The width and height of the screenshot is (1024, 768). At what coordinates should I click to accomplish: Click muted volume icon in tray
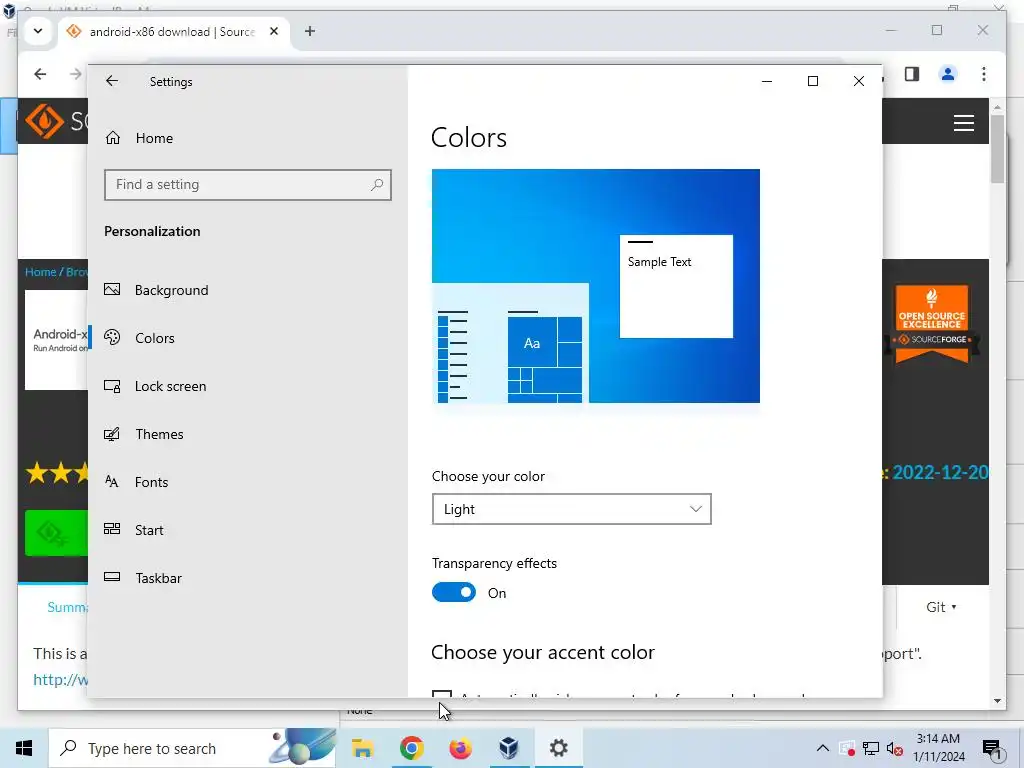895,748
